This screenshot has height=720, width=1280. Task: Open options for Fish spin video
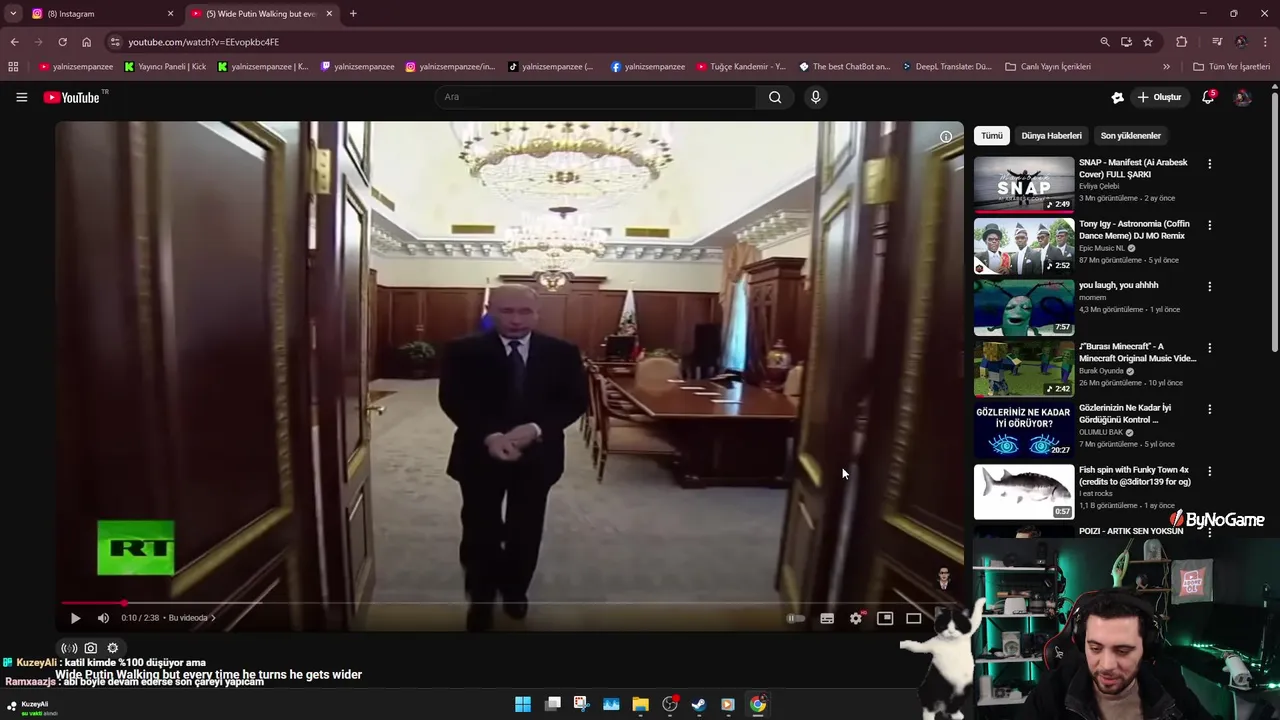[x=1209, y=471]
